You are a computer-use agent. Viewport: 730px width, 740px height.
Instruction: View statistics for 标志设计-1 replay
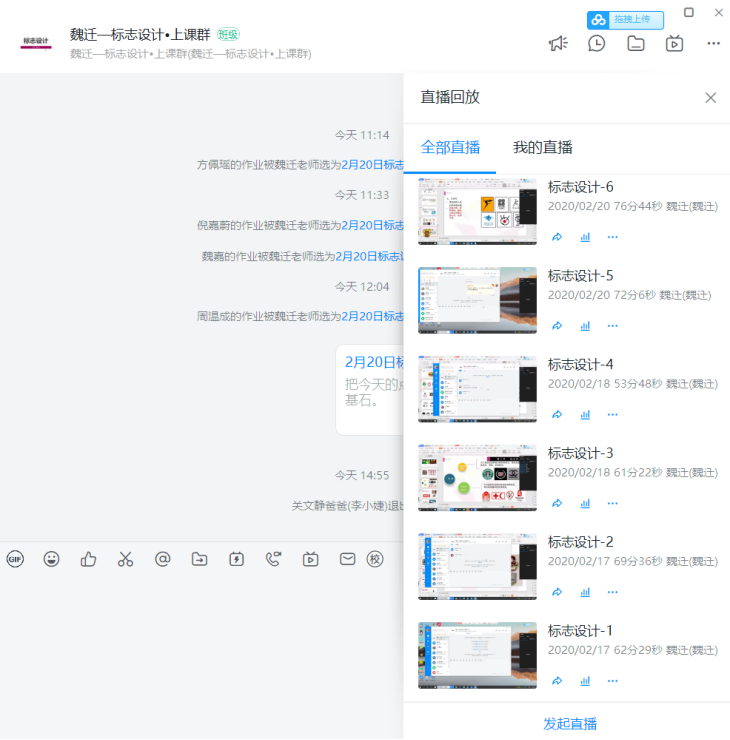coord(585,681)
